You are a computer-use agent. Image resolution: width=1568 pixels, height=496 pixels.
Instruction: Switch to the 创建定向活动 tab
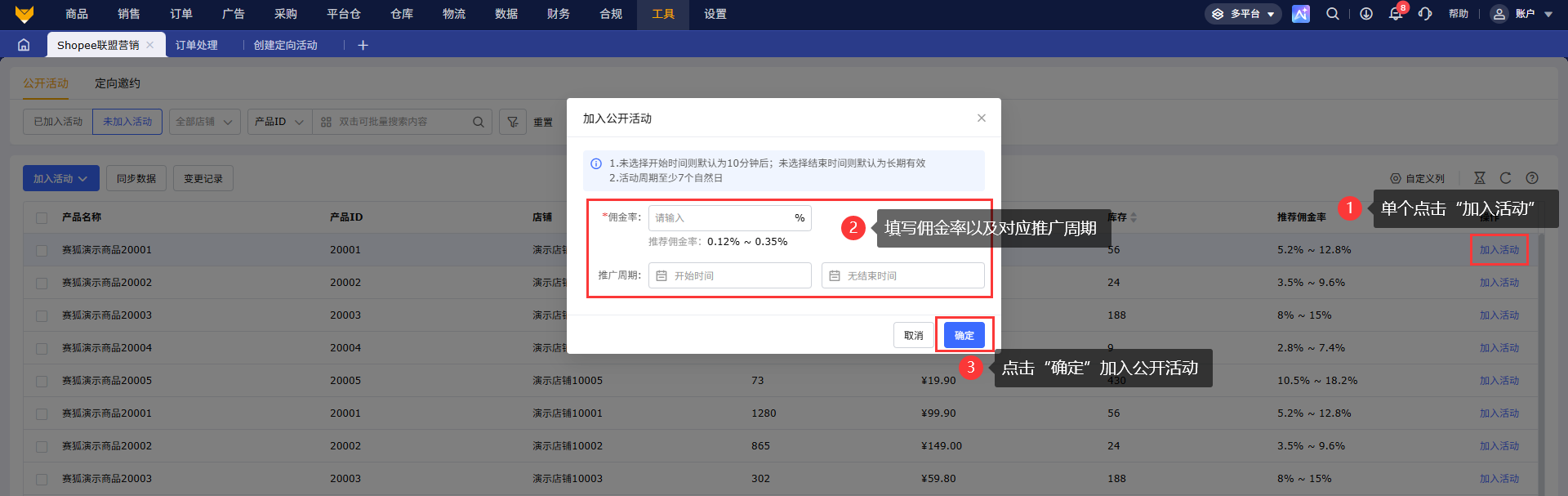(286, 45)
